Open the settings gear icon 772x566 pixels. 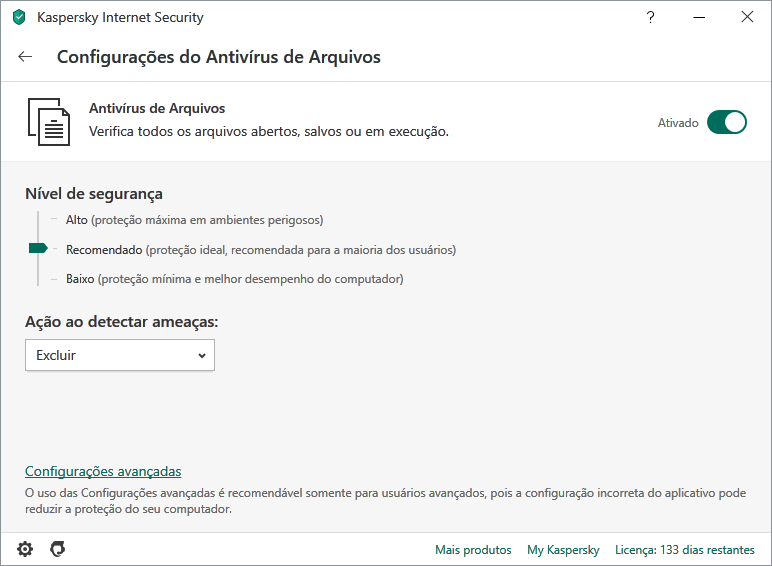tap(25, 549)
